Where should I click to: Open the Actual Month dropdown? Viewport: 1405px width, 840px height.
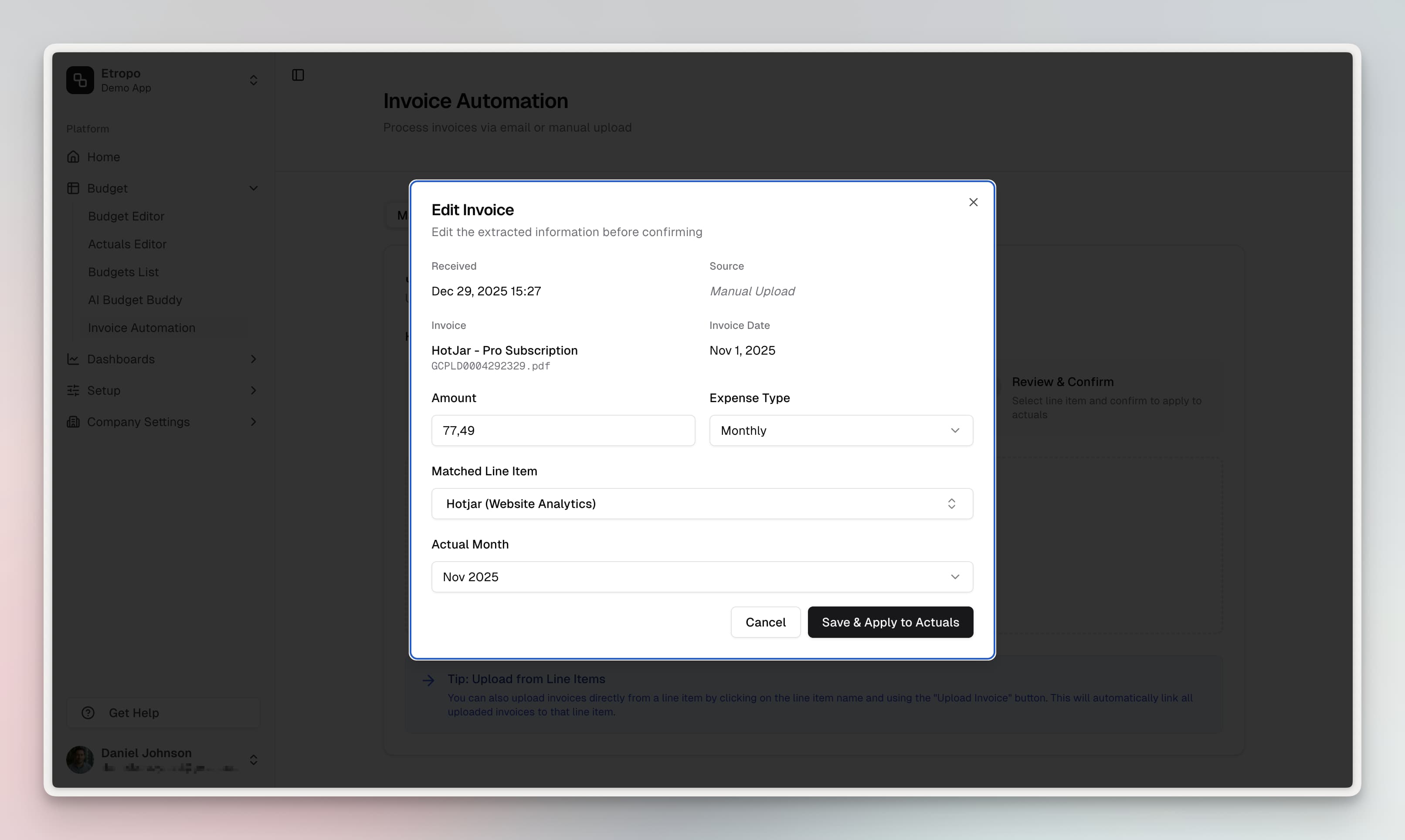702,576
